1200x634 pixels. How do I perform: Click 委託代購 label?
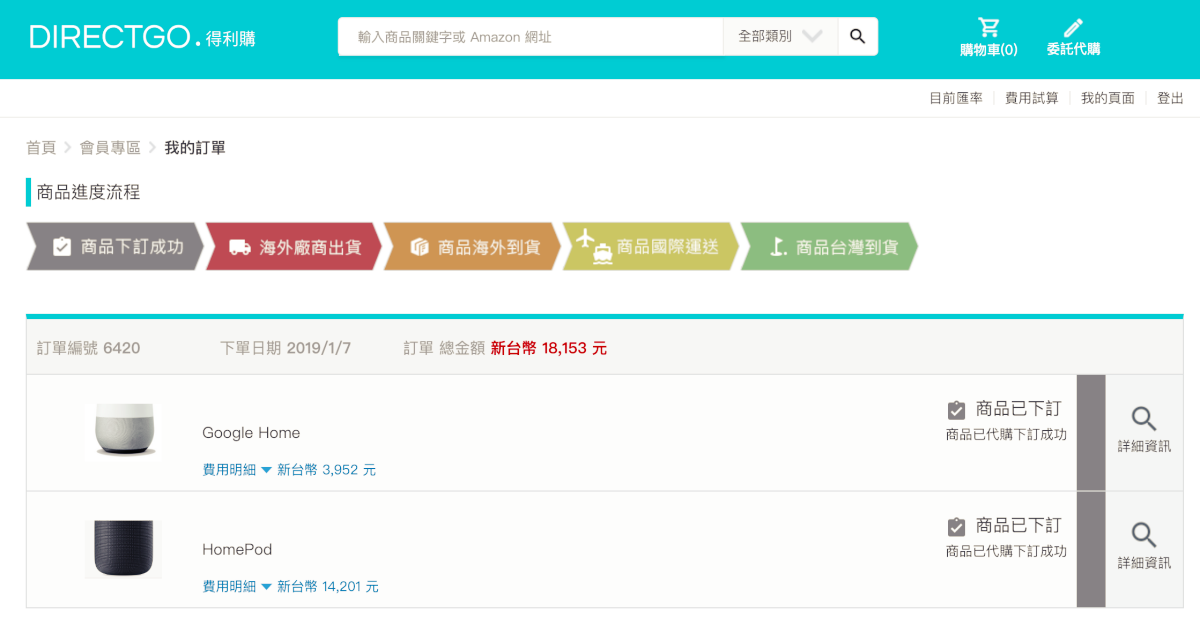click(x=1073, y=50)
